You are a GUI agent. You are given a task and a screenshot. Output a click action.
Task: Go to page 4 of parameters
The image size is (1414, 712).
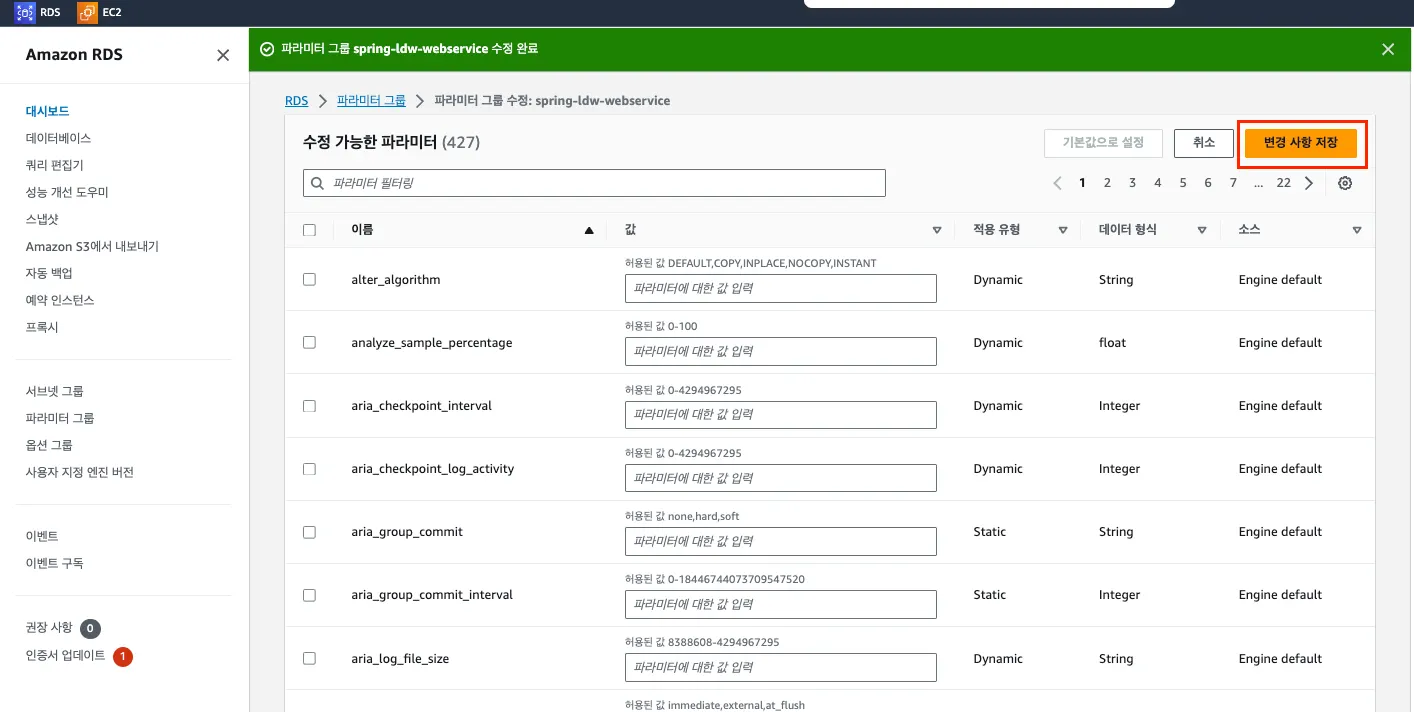coord(1158,183)
